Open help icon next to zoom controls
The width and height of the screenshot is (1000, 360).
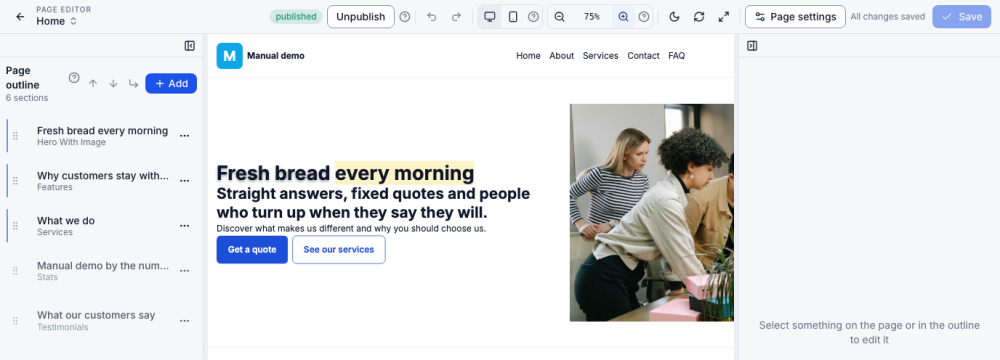[x=643, y=17]
